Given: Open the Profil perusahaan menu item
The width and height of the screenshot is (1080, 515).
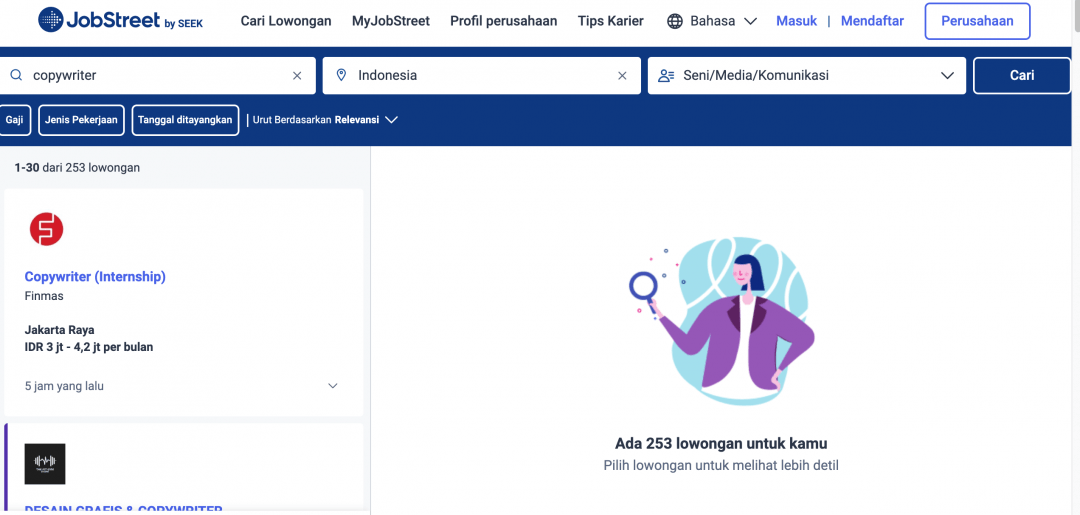Looking at the screenshot, I should pos(503,21).
